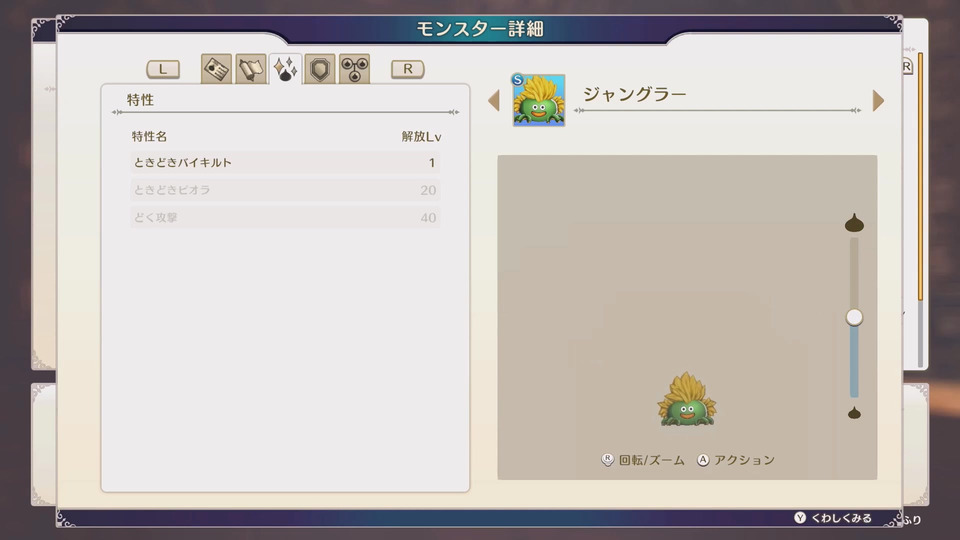Click the 解放Lv column header

[421, 137]
